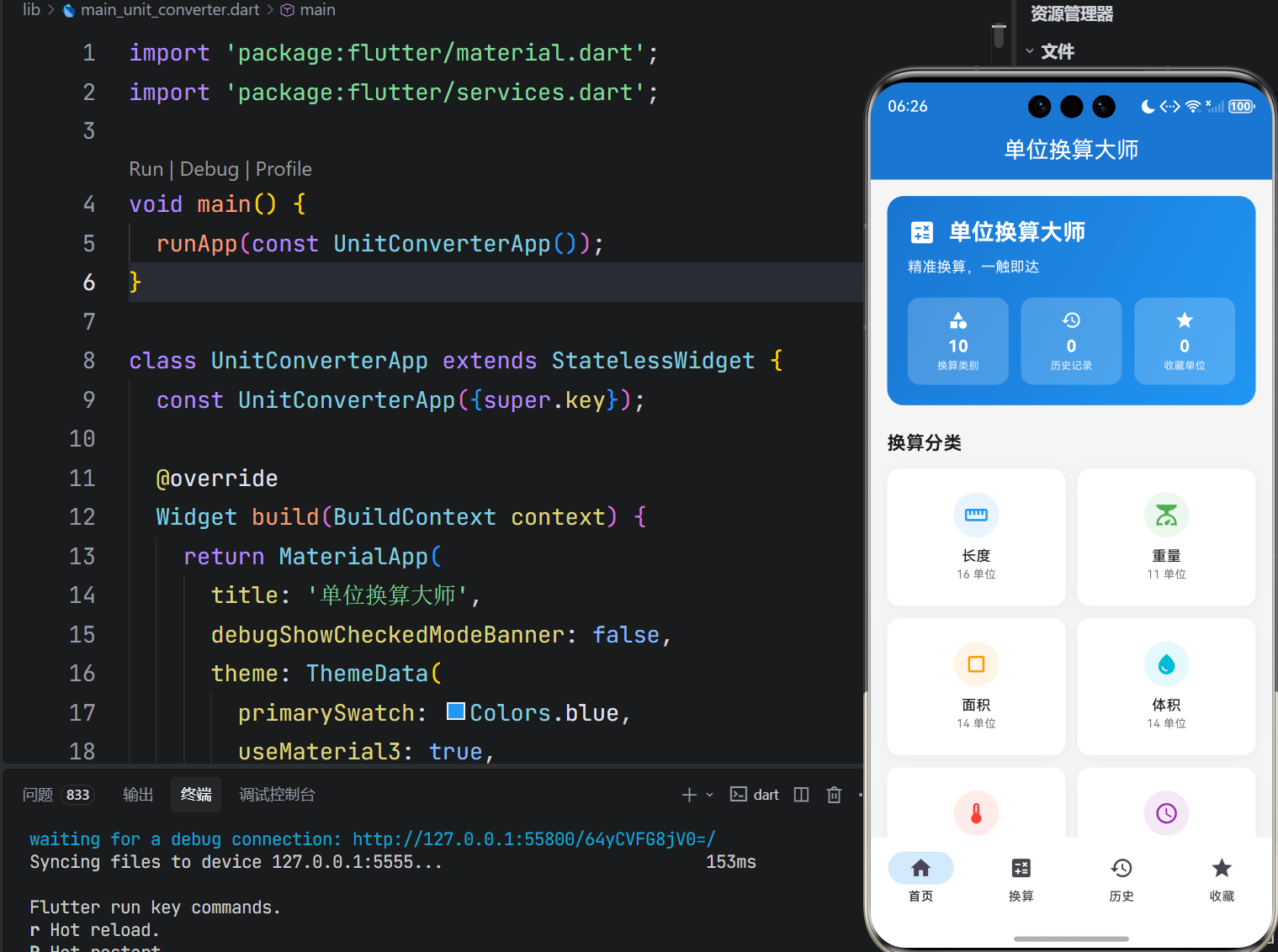Click the dart terminal shell icon
The width and height of the screenshot is (1278, 952).
click(738, 795)
